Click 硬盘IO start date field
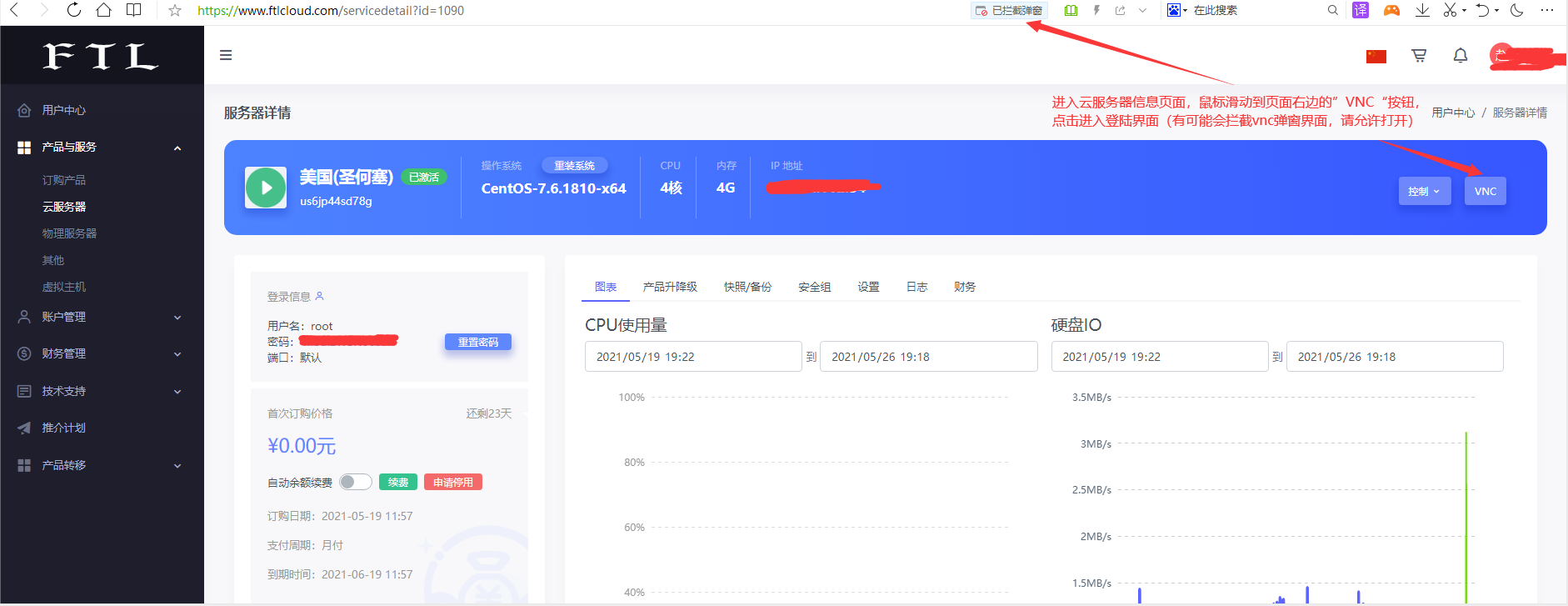Image resolution: width=1568 pixels, height=606 pixels. [1160, 357]
